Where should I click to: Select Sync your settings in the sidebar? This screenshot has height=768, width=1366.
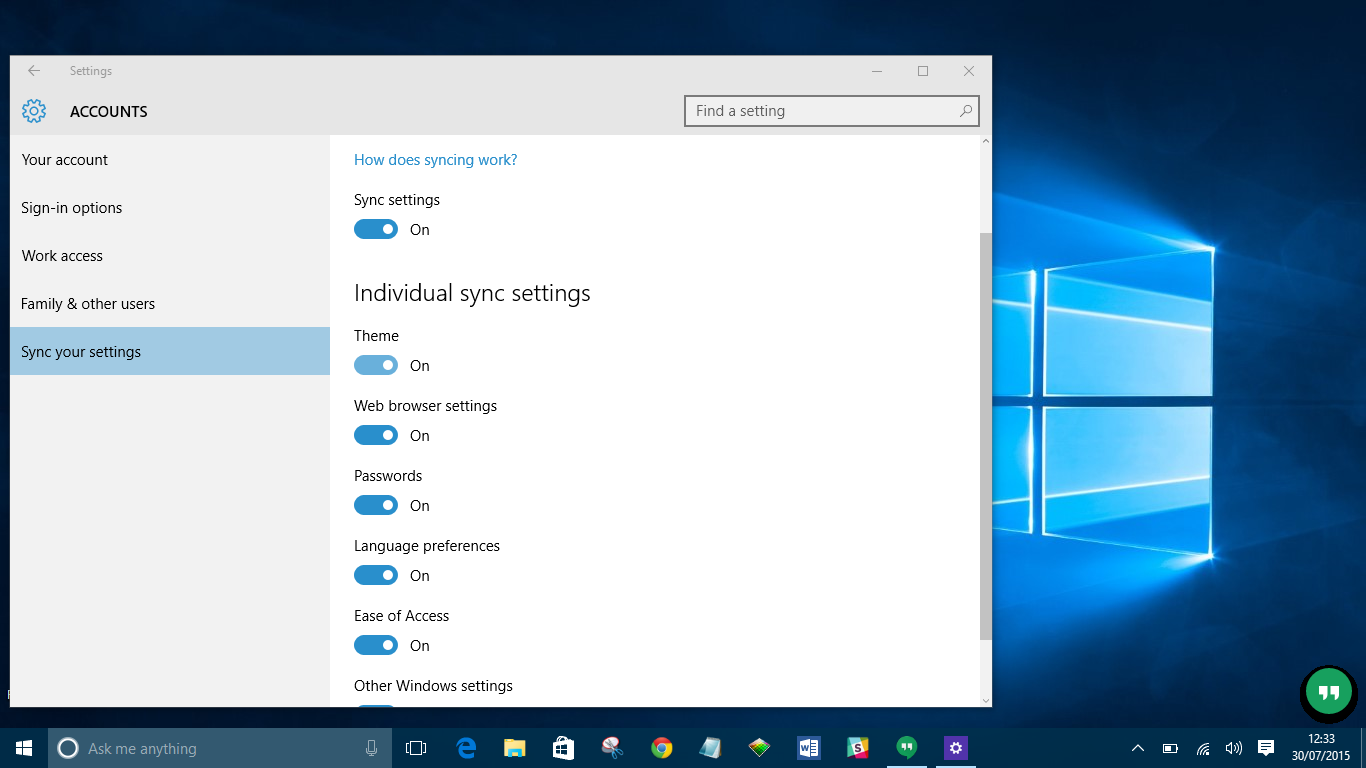[x=170, y=351]
